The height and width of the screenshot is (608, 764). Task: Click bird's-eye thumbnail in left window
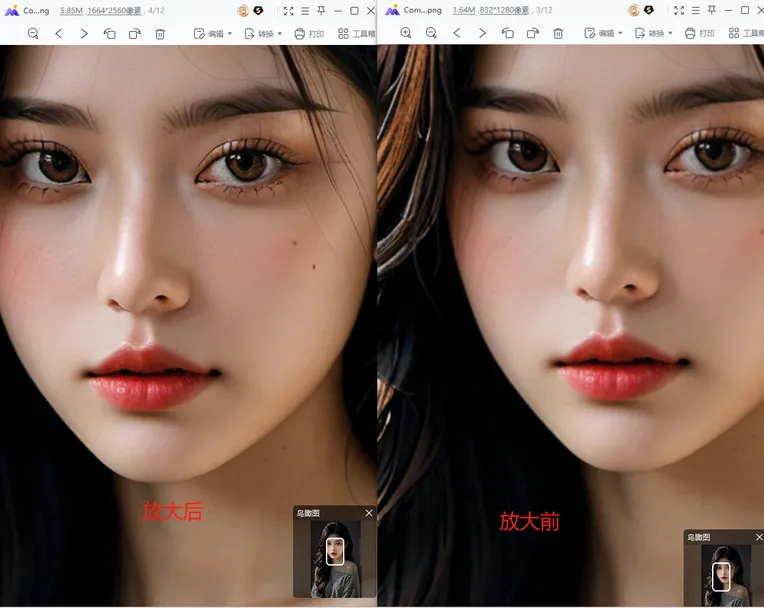(x=336, y=558)
